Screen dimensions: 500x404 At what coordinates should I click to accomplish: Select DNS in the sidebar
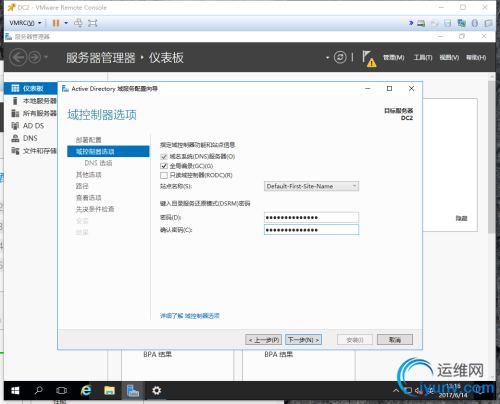point(31,138)
